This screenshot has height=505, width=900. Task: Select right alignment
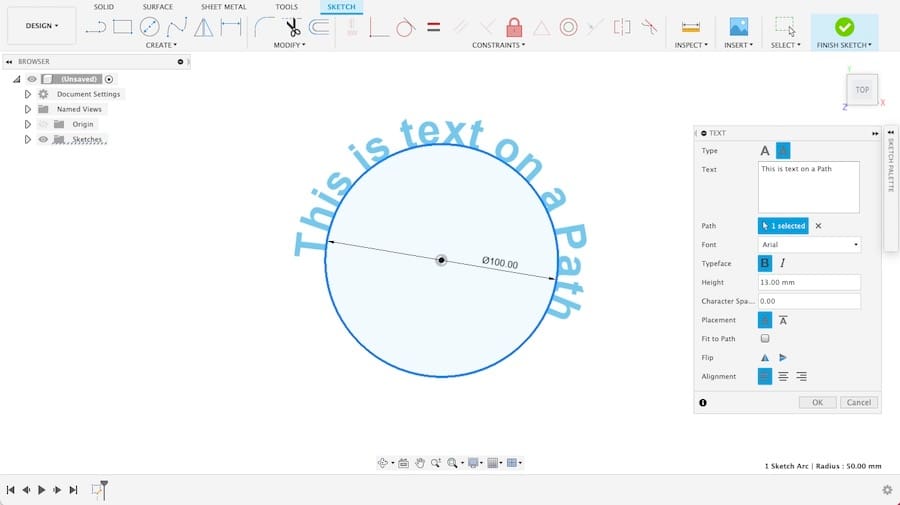click(801, 376)
